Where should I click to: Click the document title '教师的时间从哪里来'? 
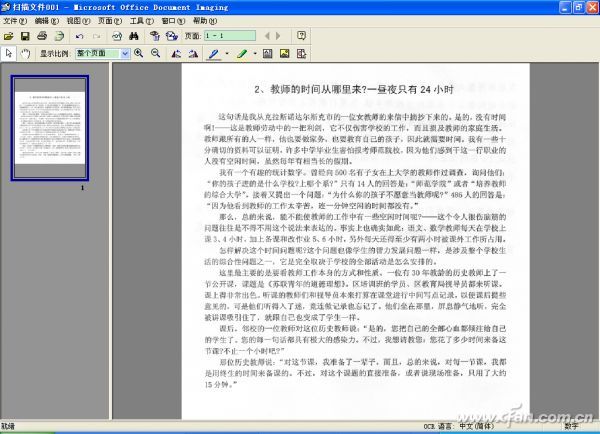click(x=318, y=90)
